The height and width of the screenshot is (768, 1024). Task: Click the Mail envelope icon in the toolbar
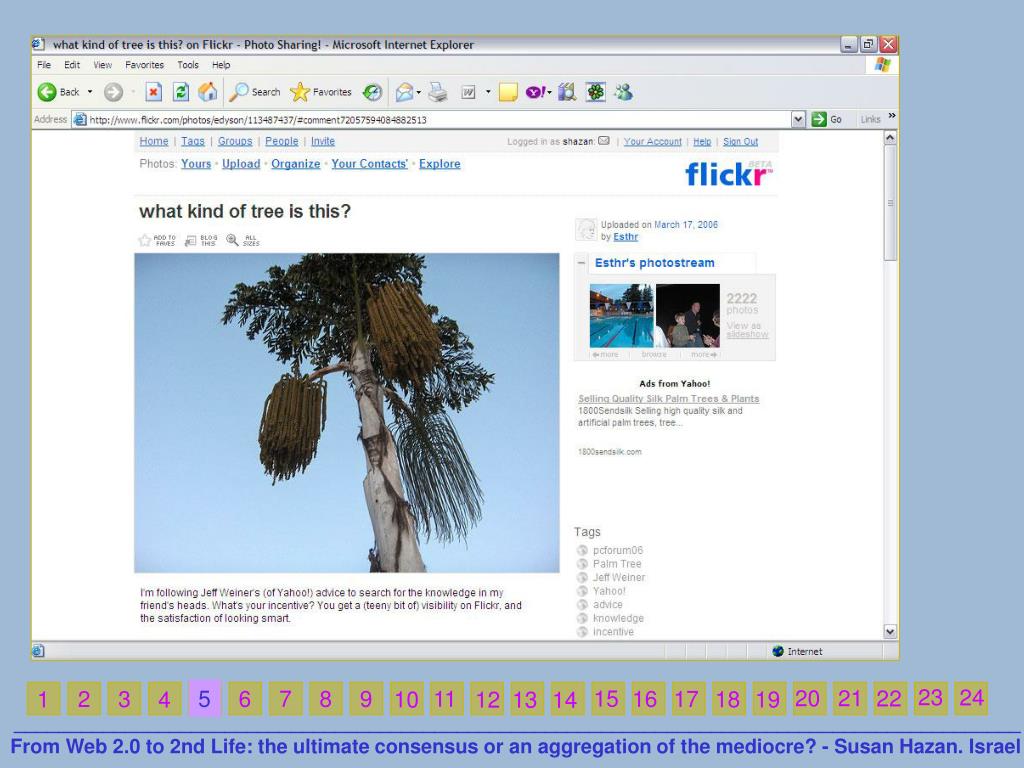point(404,92)
